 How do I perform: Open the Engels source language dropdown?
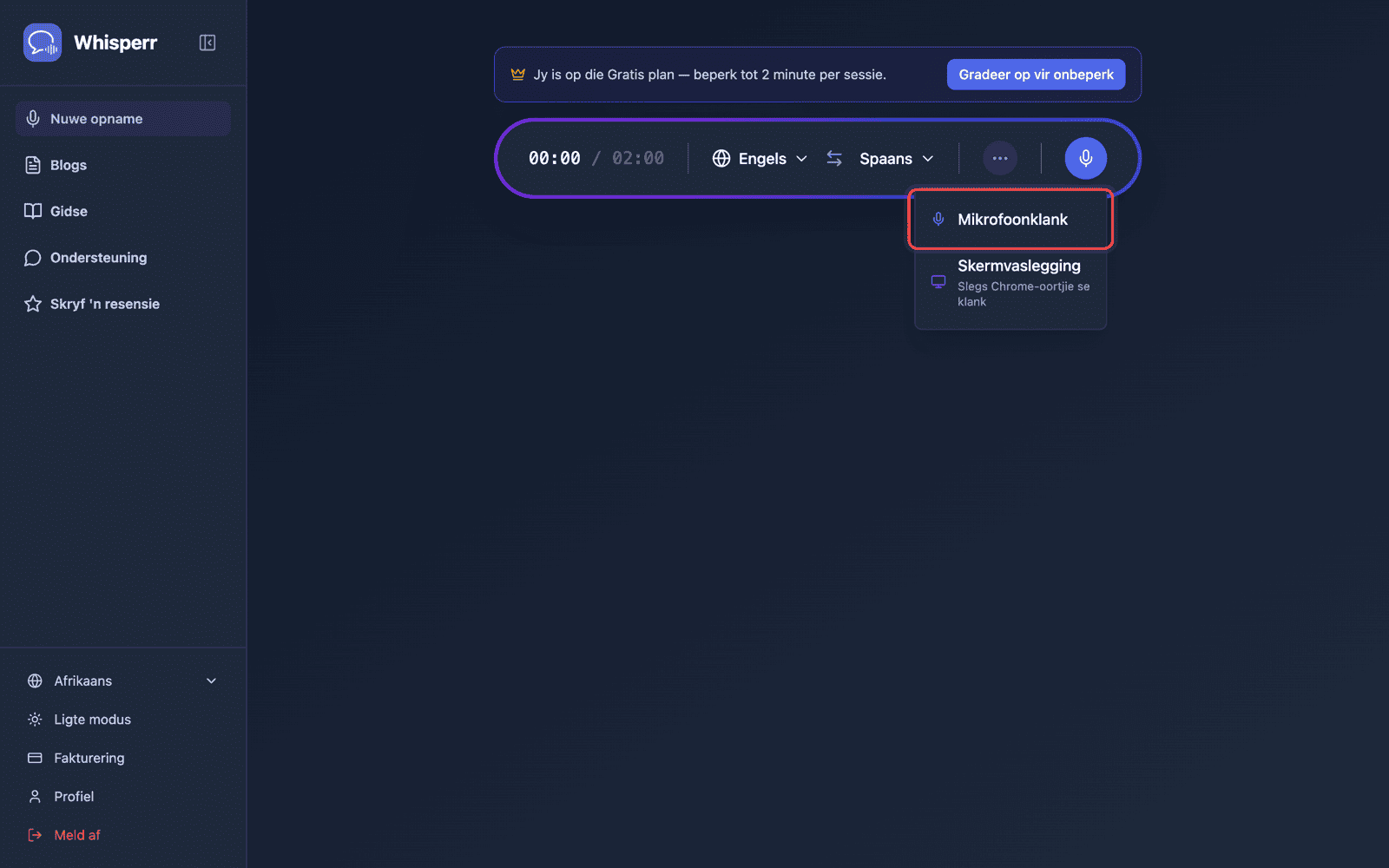coord(760,158)
